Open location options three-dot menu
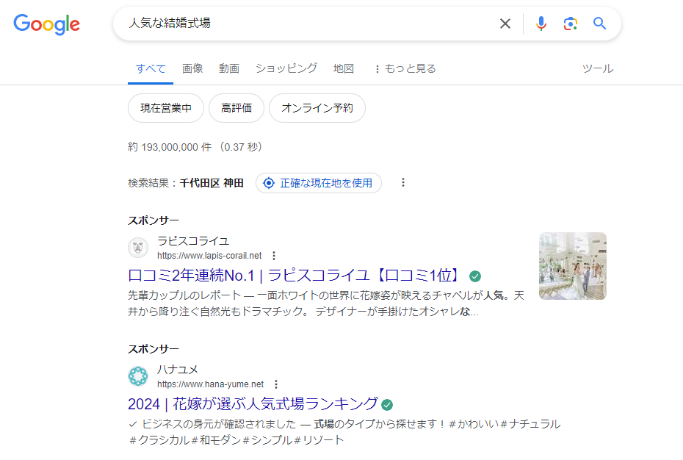The image size is (683, 460). point(403,183)
